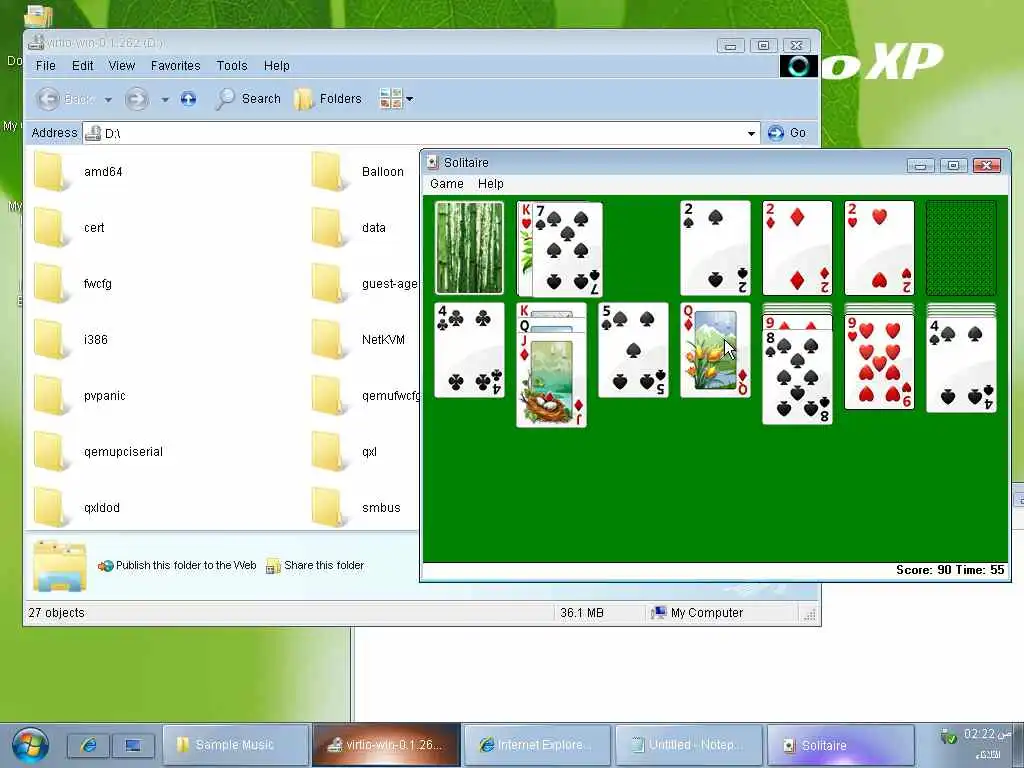
Task: Click the 8 of spades tableau card
Action: coord(797,377)
